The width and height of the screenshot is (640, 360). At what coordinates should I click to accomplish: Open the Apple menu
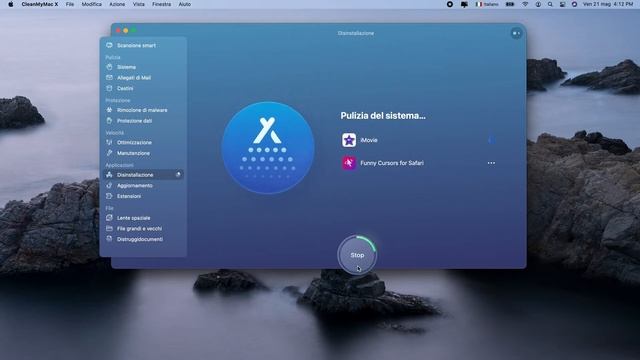tap(11, 4)
